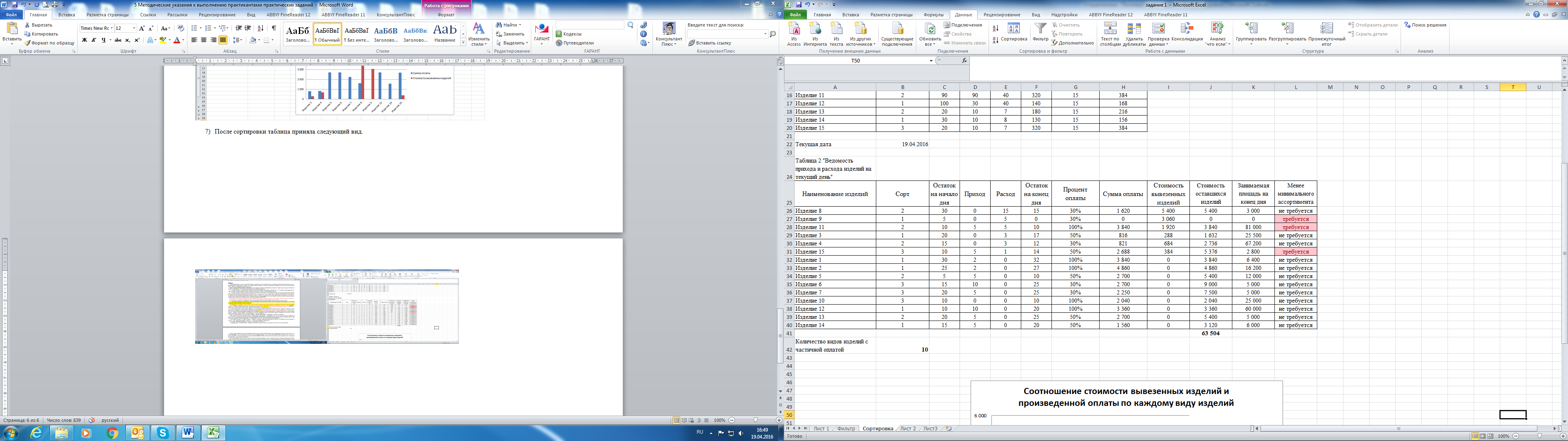Viewport: 1568px width, 441px height.
Task: Toggle justified alignment in Word
Action: [x=223, y=40]
